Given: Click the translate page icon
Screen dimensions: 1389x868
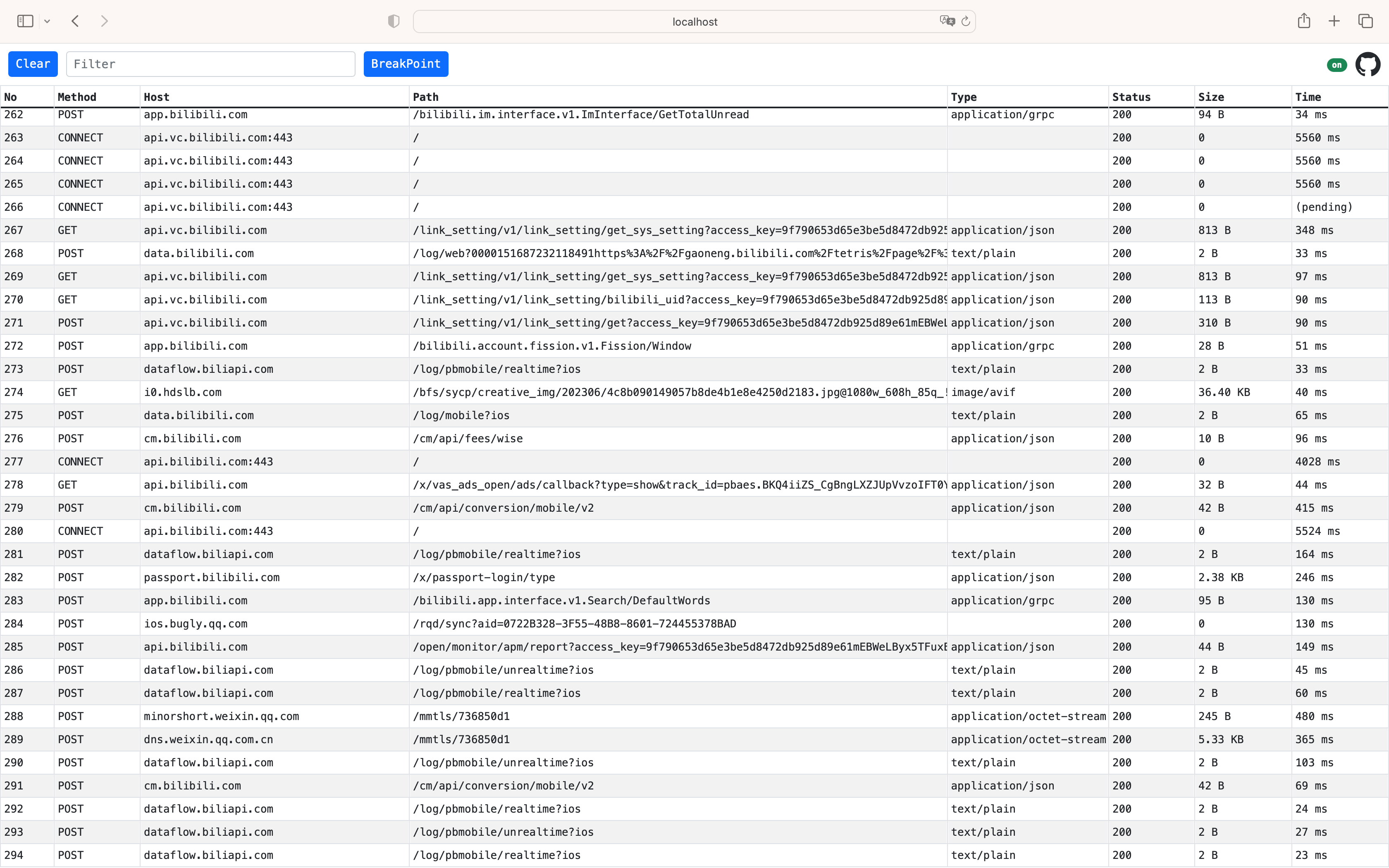Looking at the screenshot, I should coord(947,21).
